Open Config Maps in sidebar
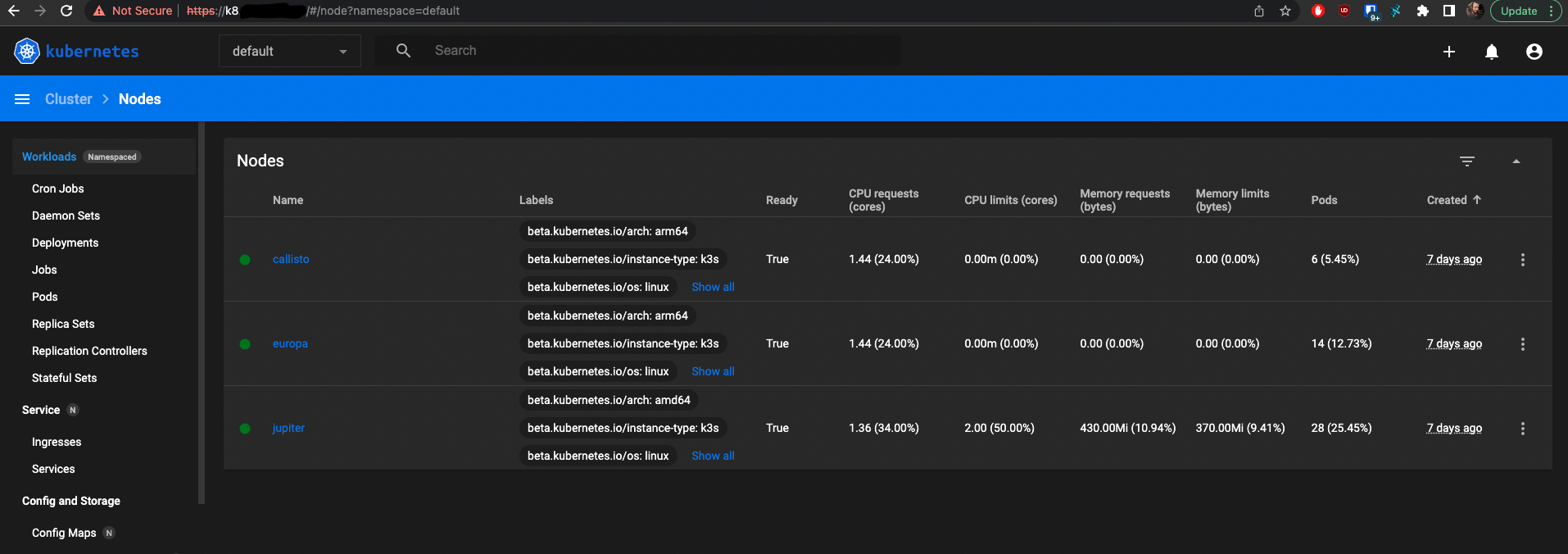Viewport: 1568px width, 554px height. (64, 533)
